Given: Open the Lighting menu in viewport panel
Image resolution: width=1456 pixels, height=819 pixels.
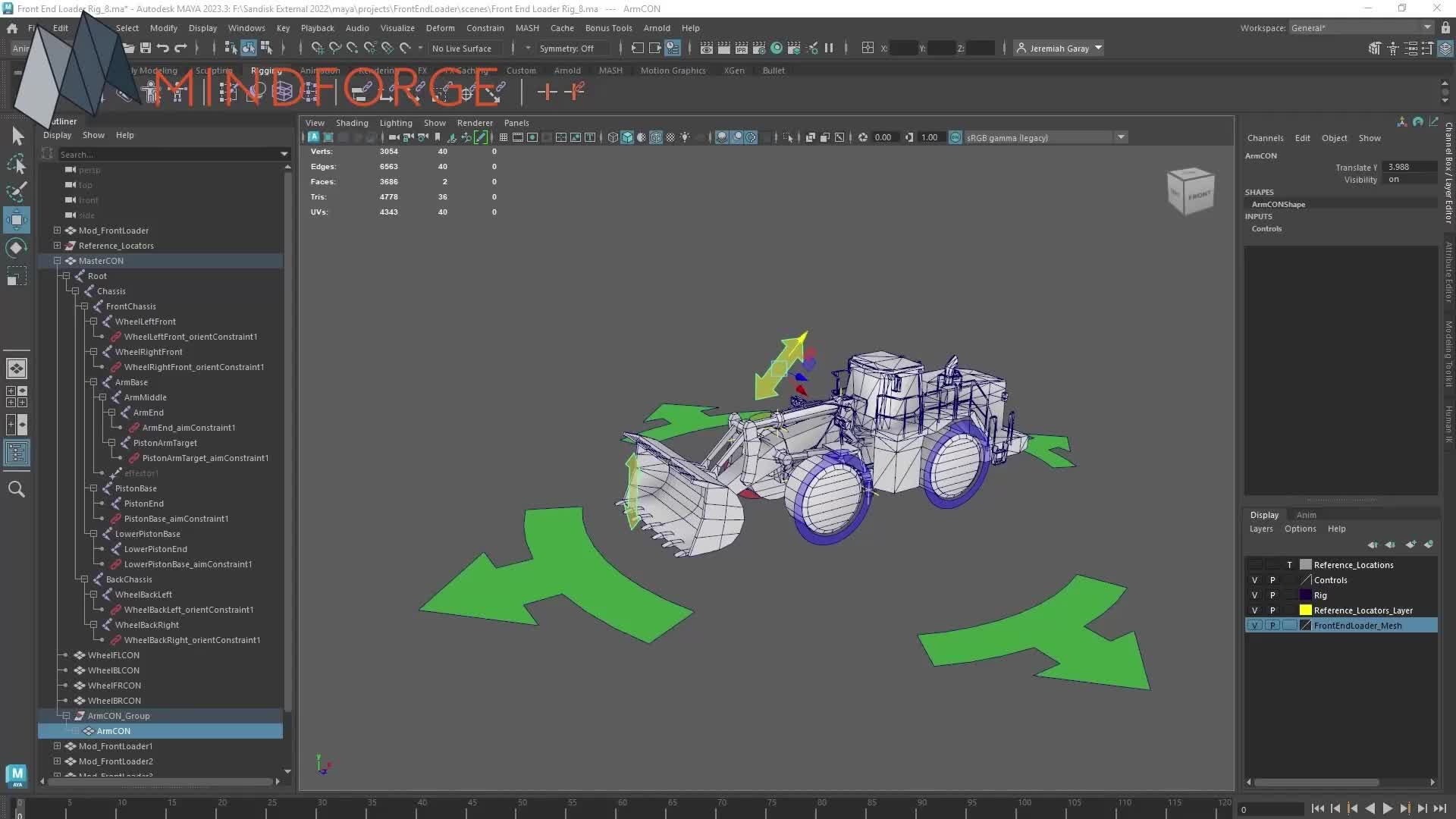Looking at the screenshot, I should (395, 122).
